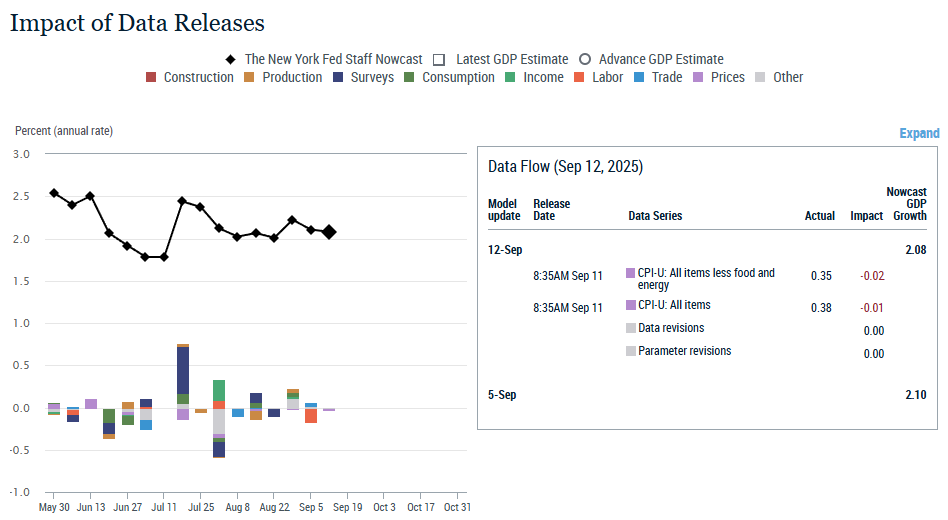The width and height of the screenshot is (948, 520).
Task: Select CPI-U: All items less food row
Action: pos(706,279)
